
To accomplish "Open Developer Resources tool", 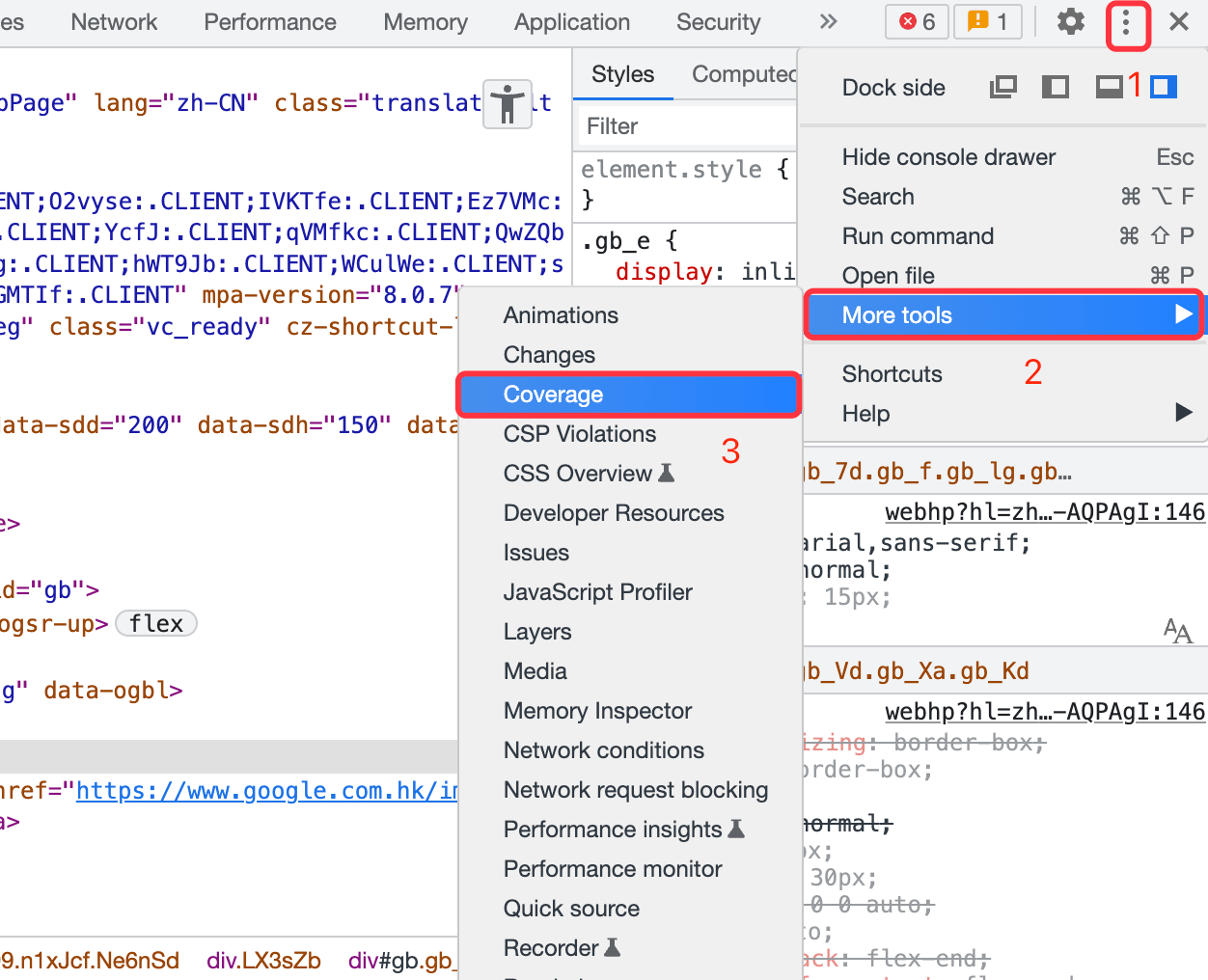I will coord(631,513).
